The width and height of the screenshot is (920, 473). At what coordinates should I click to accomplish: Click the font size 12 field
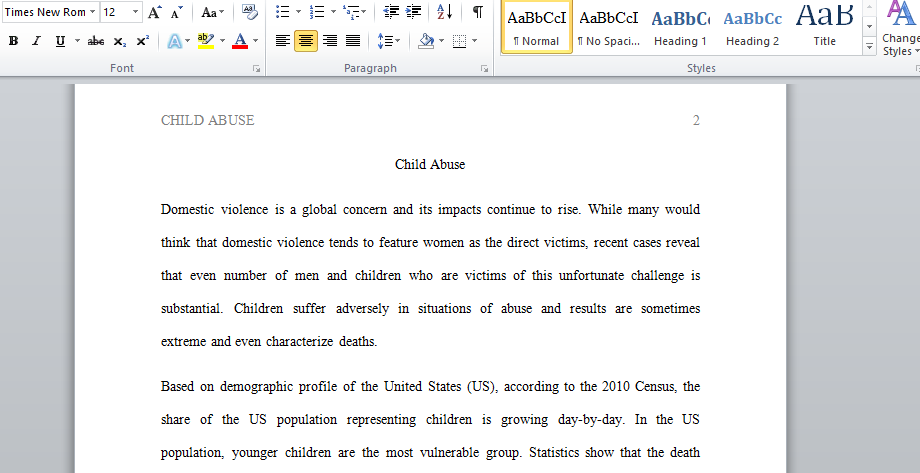[116, 12]
